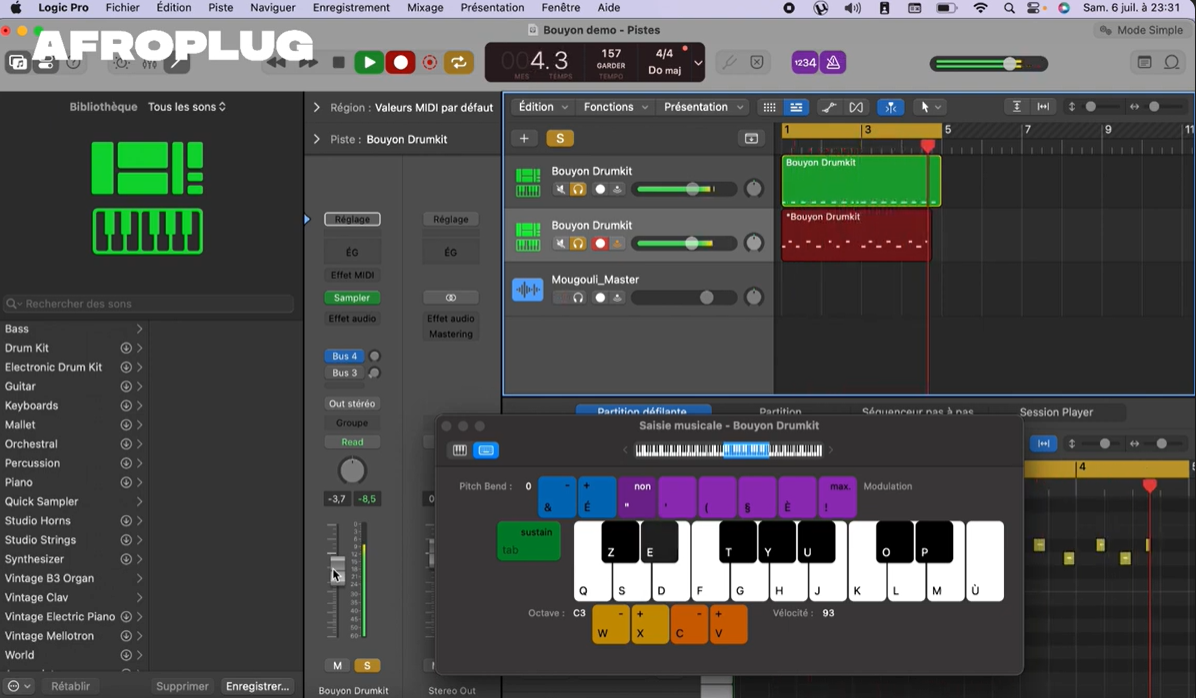The width and height of the screenshot is (1196, 698).
Task: Expand the Drum Kit library category
Action: coord(139,348)
